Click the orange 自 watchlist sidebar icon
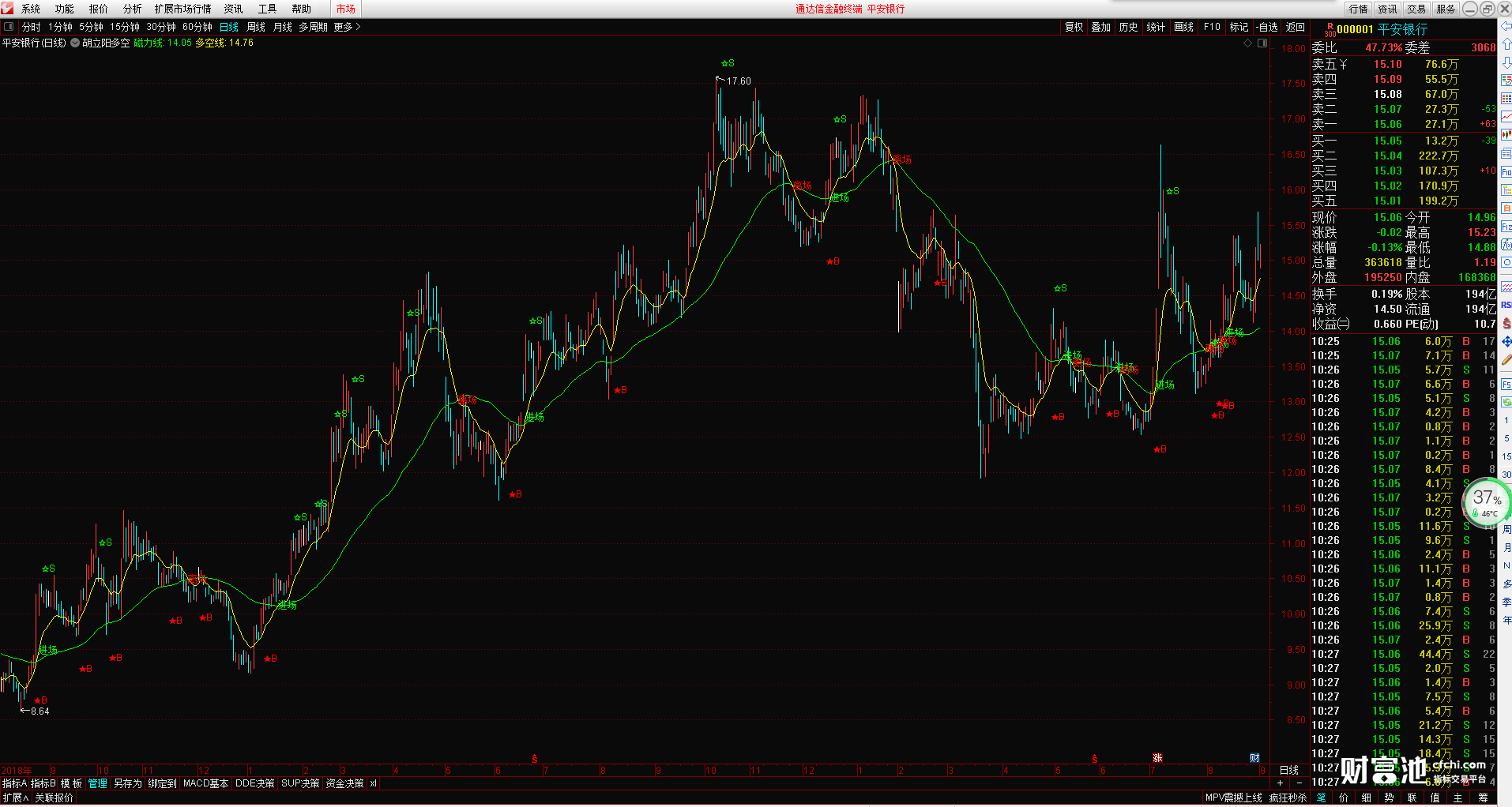 click(x=1506, y=208)
